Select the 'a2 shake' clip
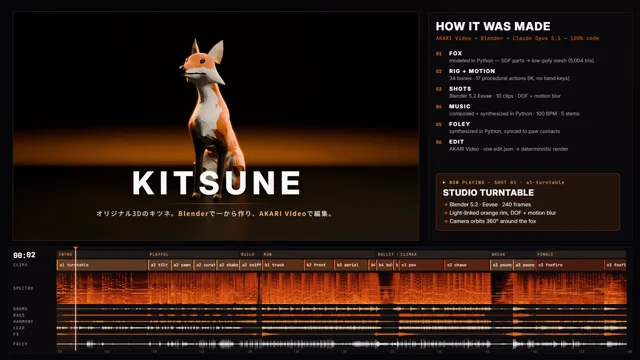 (228, 265)
